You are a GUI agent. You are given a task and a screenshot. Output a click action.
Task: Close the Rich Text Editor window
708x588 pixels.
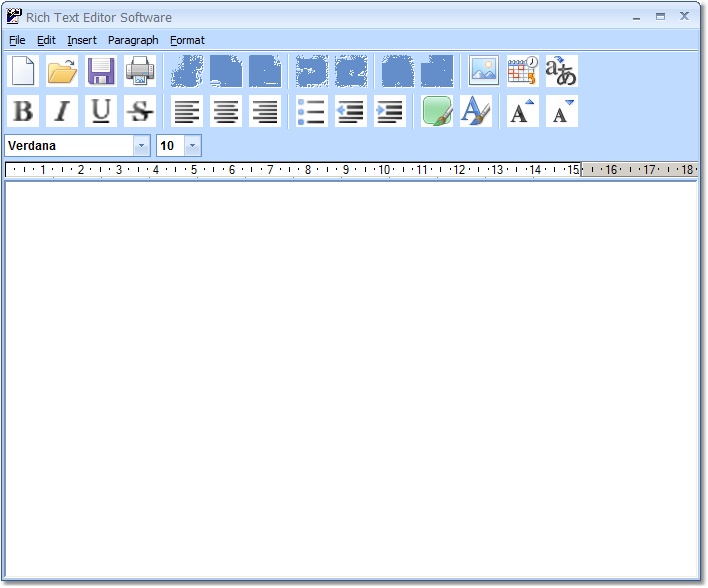pyautogui.click(x=684, y=16)
